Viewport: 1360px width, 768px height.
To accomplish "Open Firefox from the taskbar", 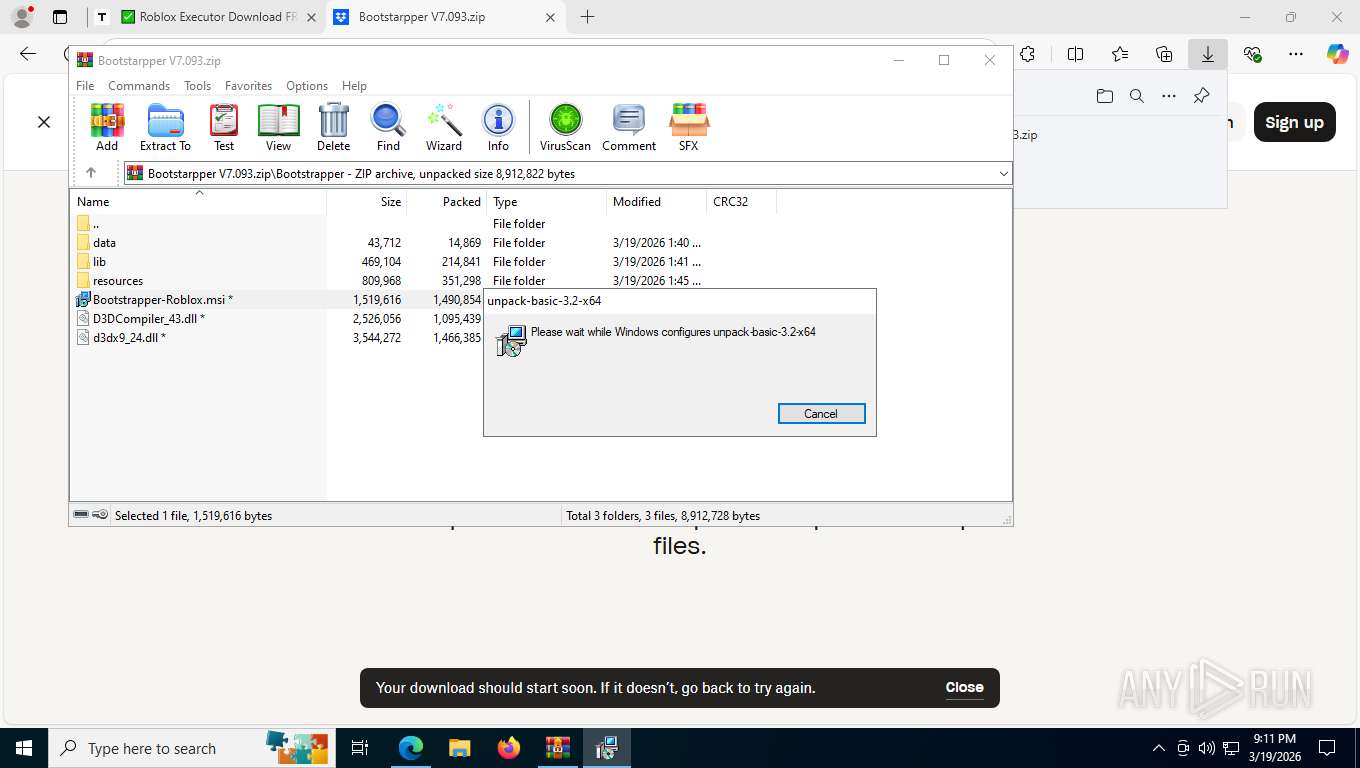I will pos(509,748).
